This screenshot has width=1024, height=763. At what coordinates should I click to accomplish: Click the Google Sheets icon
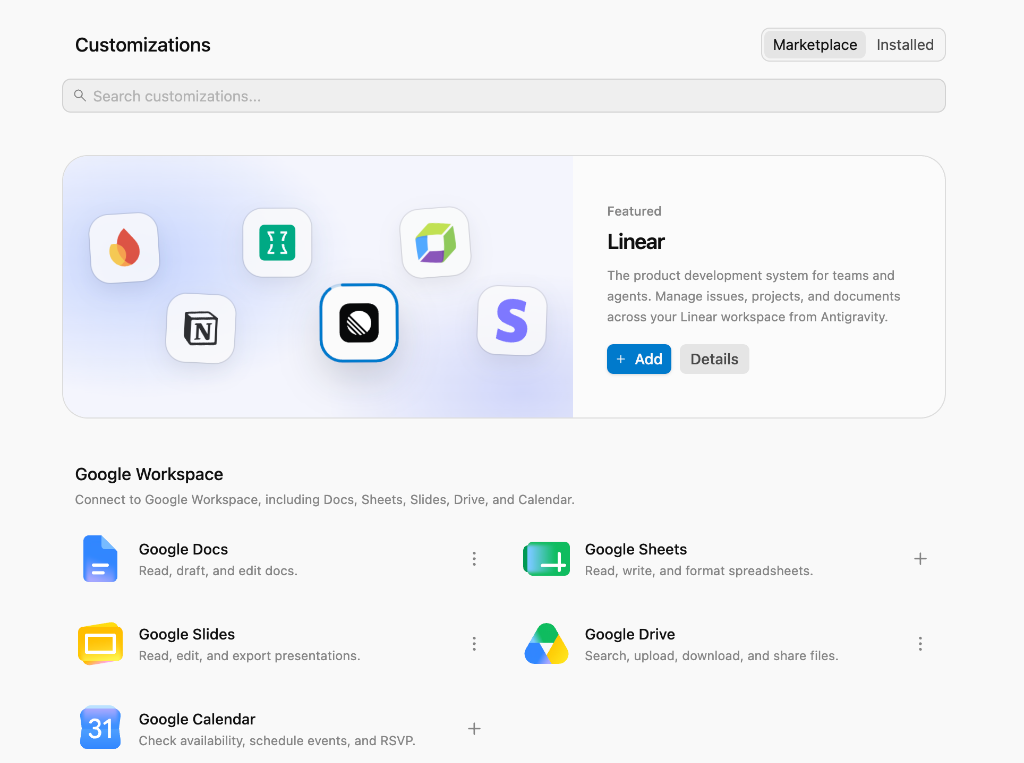pos(547,559)
